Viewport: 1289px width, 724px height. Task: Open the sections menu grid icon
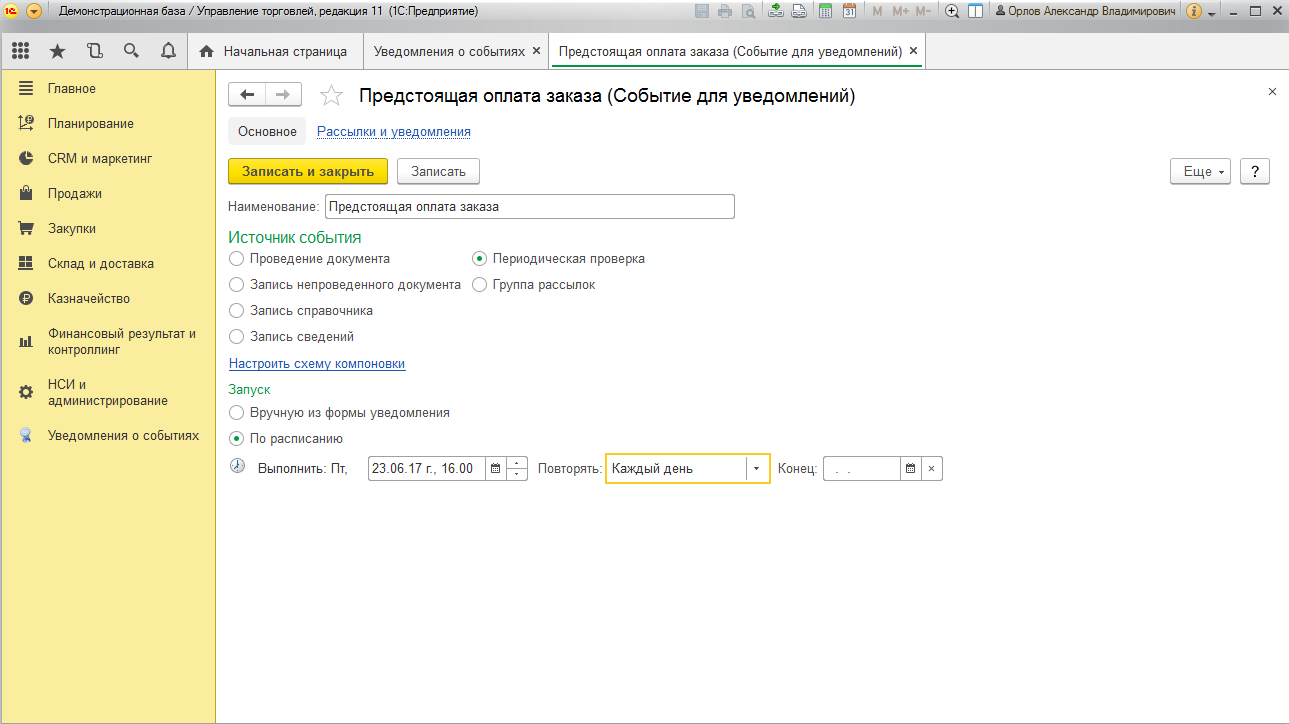click(20, 51)
